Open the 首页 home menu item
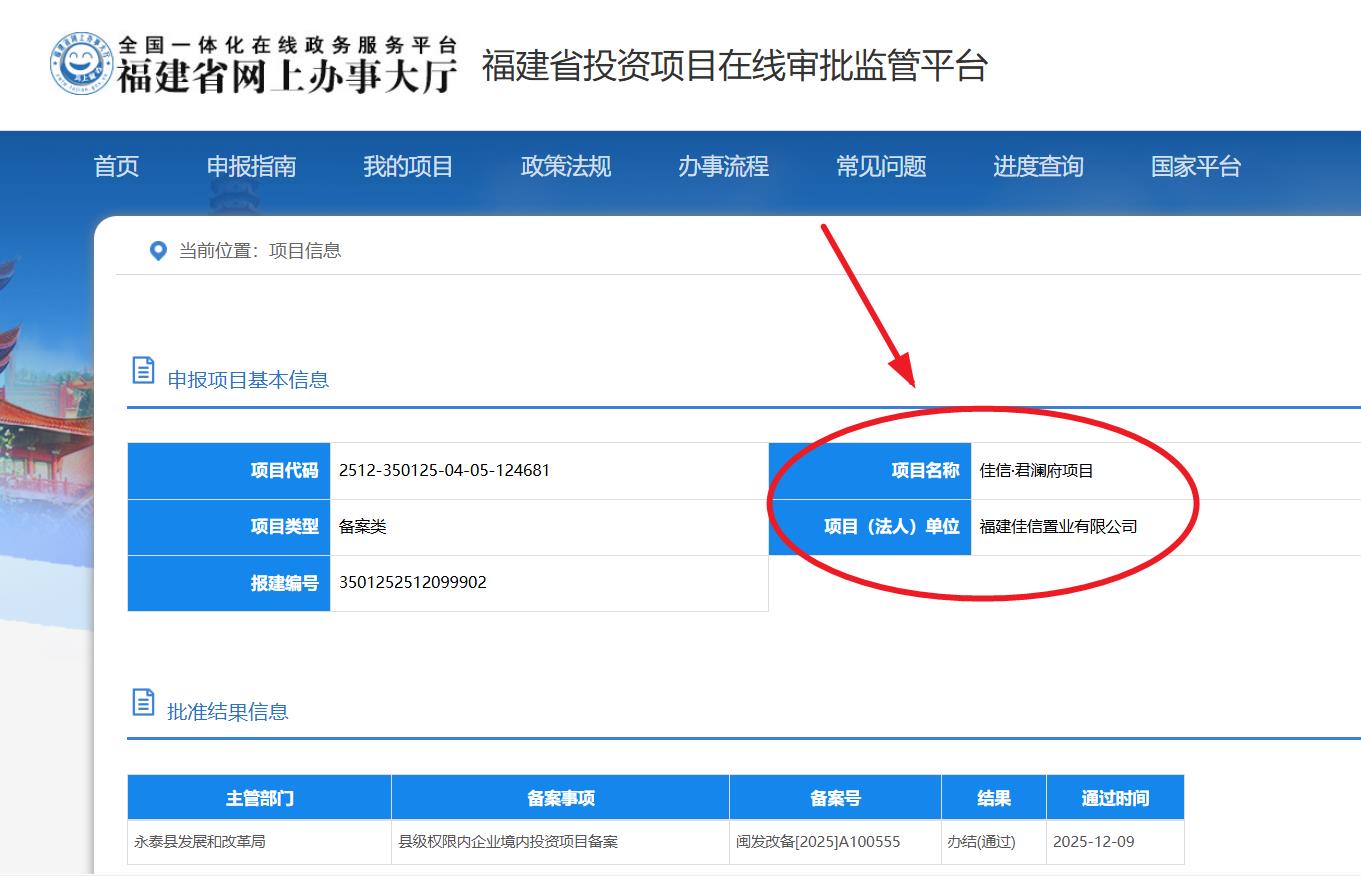This screenshot has height=876, width=1361. click(116, 166)
